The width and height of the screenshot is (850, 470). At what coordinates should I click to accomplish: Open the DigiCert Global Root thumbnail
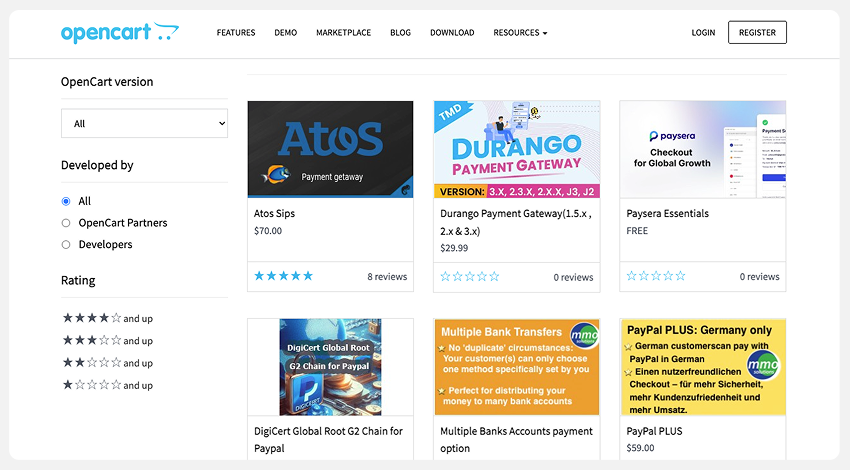click(x=330, y=367)
